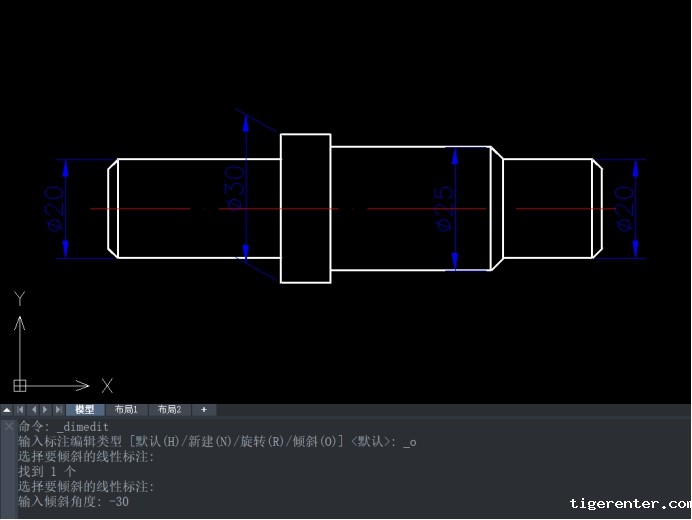Switch to the 模型 tab
The height and width of the screenshot is (520, 692).
(x=85, y=410)
